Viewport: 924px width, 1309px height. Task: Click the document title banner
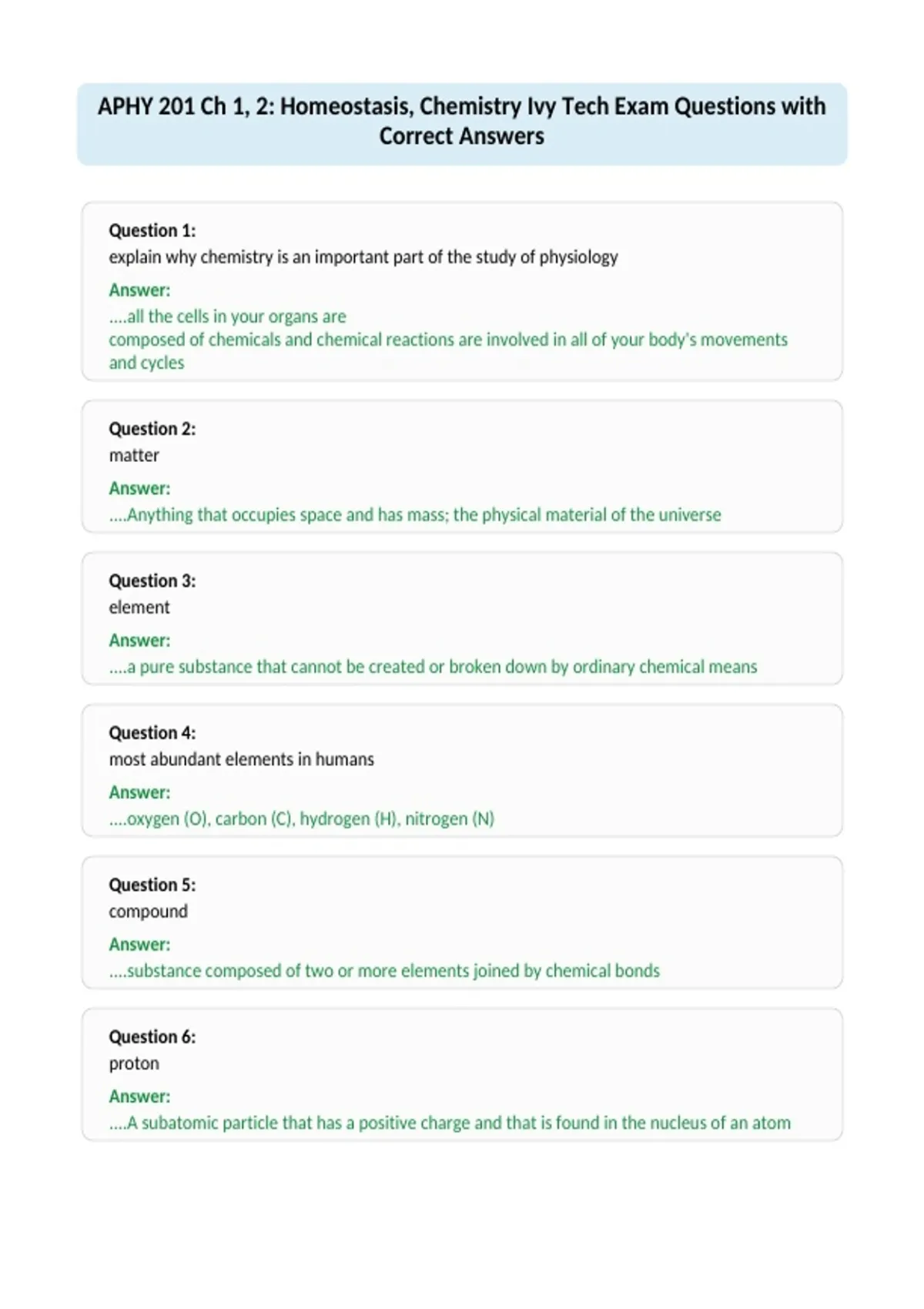[x=462, y=124]
